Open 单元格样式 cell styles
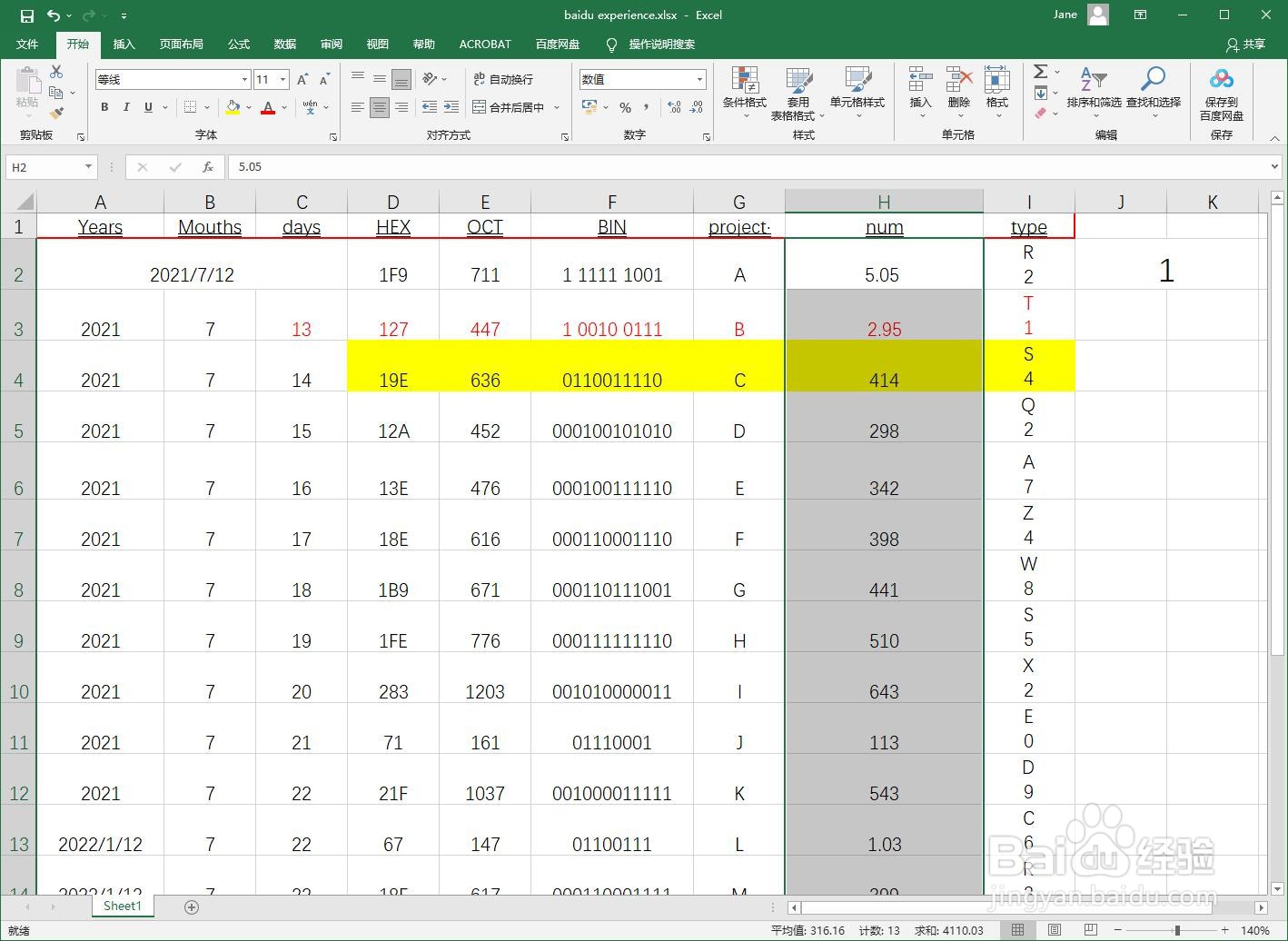Image resolution: width=1288 pixels, height=941 pixels. click(857, 93)
